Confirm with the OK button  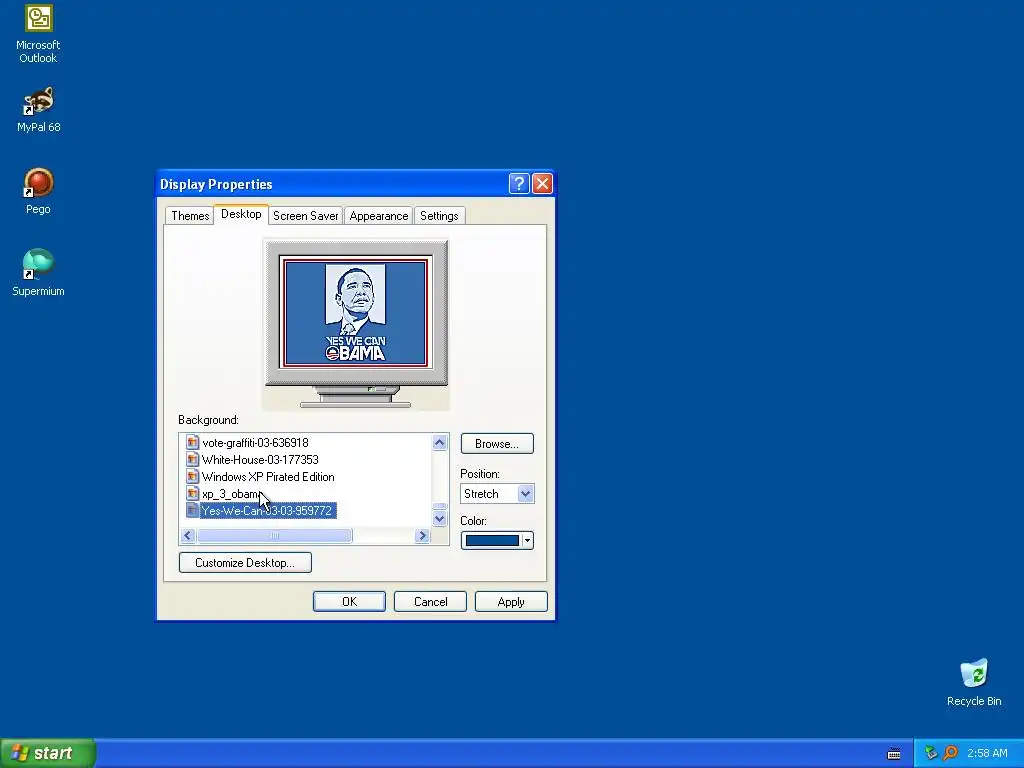pyautogui.click(x=349, y=601)
